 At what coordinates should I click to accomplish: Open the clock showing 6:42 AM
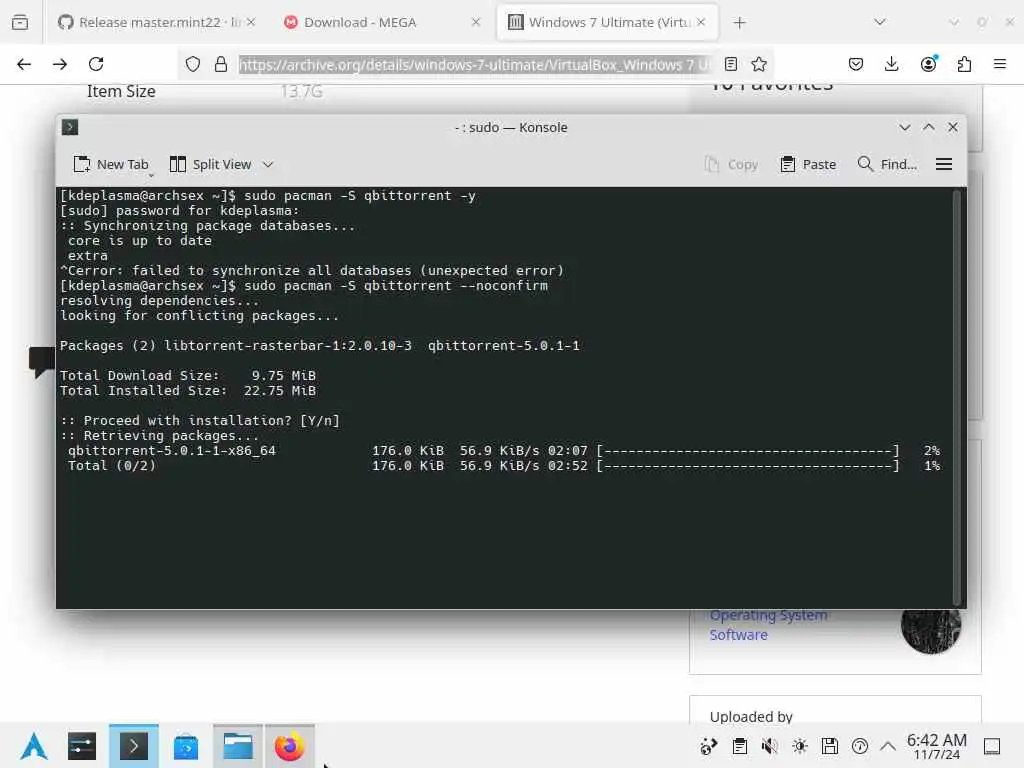pyautogui.click(x=936, y=746)
